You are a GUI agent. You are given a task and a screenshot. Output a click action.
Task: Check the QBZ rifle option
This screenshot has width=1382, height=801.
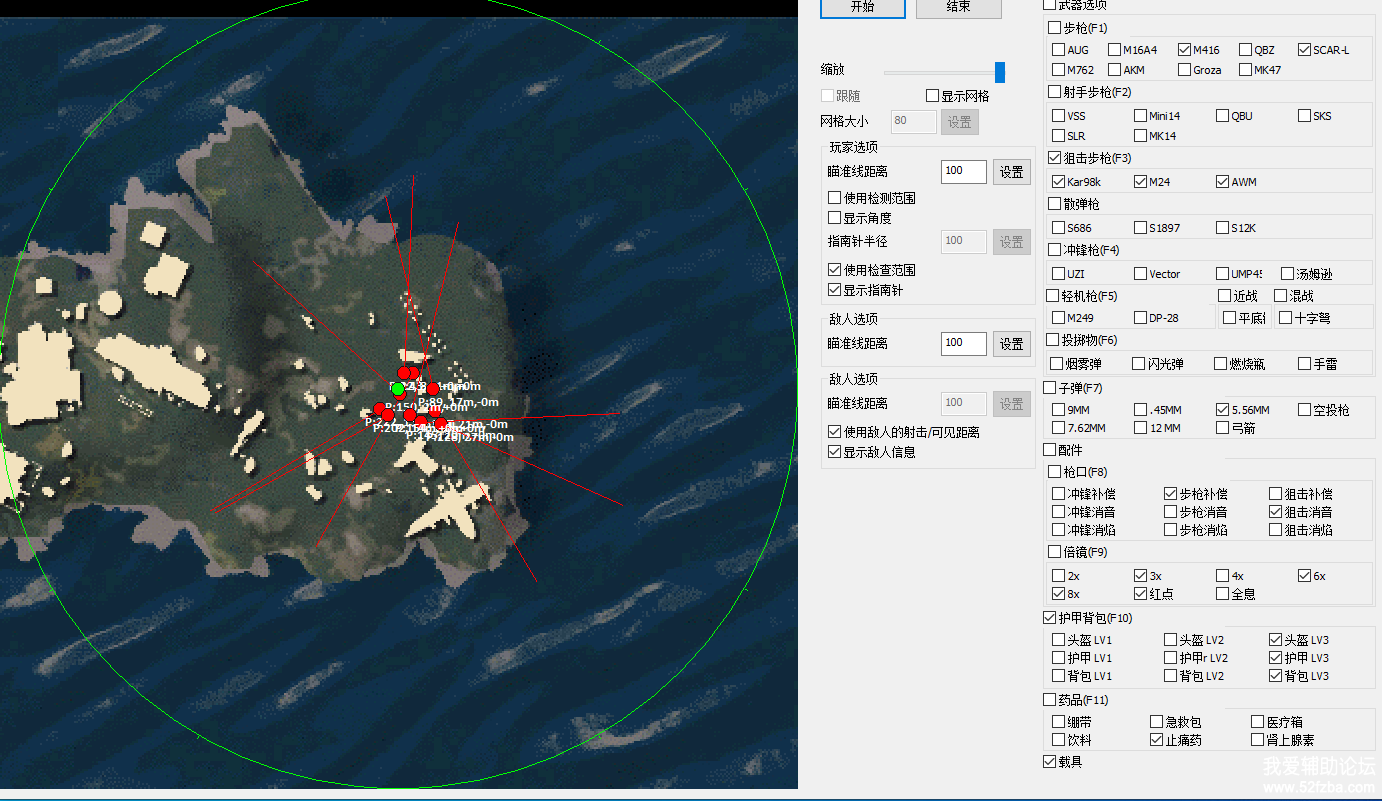pyautogui.click(x=1246, y=50)
